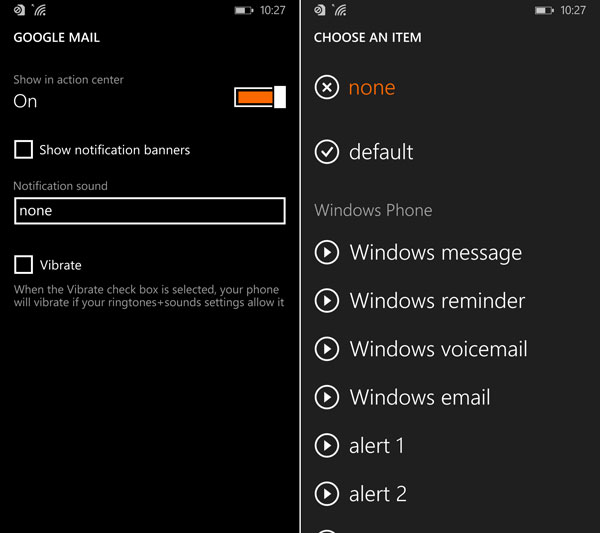Tap the 'GOOGLE MAIL' page title
This screenshot has width=600, height=533.
(x=57, y=37)
